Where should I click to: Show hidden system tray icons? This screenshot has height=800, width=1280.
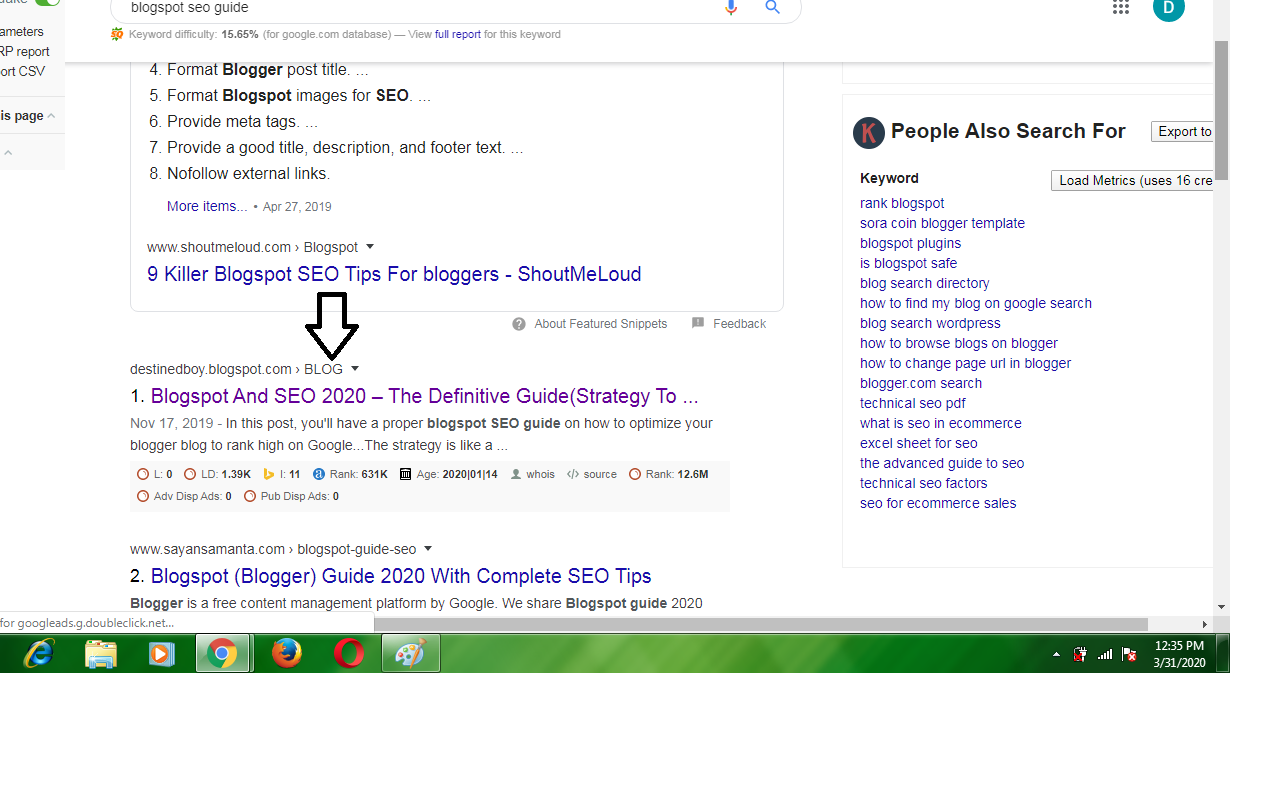pyautogui.click(x=1057, y=655)
